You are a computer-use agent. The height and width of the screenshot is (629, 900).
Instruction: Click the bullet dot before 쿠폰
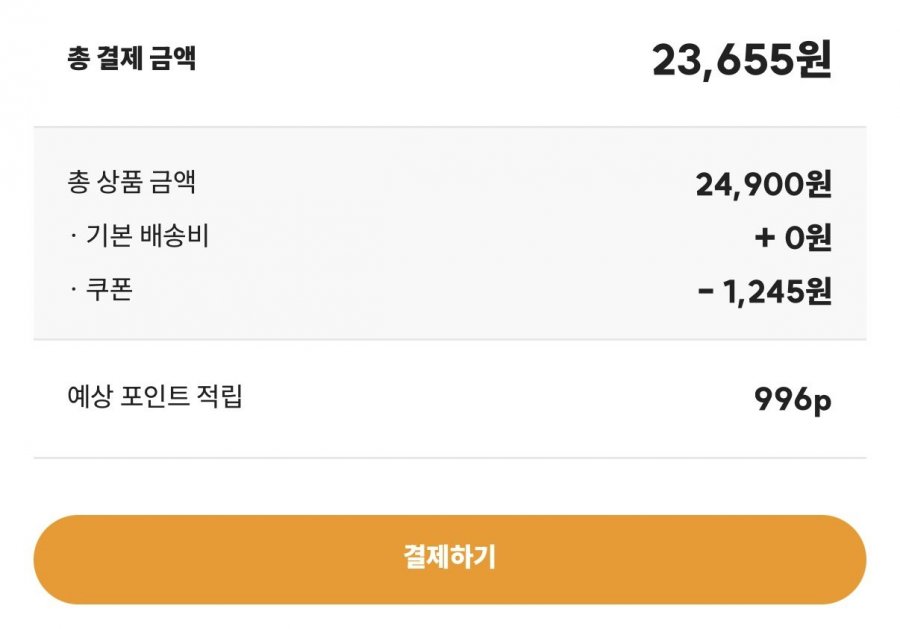(73, 291)
